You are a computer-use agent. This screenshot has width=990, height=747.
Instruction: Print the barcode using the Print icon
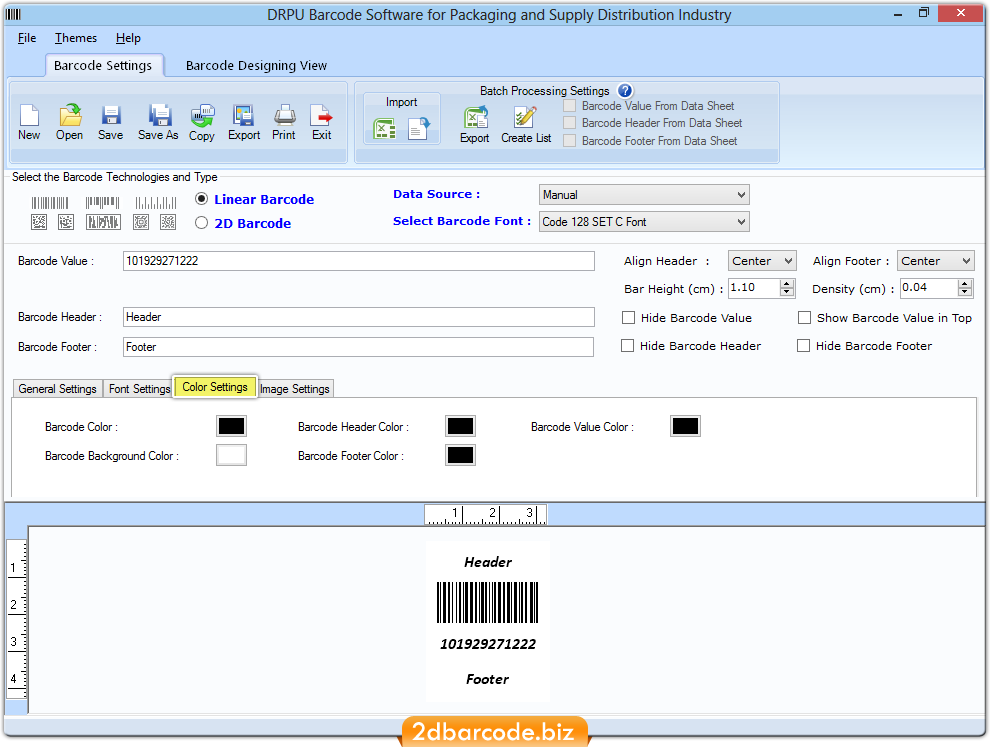click(284, 116)
